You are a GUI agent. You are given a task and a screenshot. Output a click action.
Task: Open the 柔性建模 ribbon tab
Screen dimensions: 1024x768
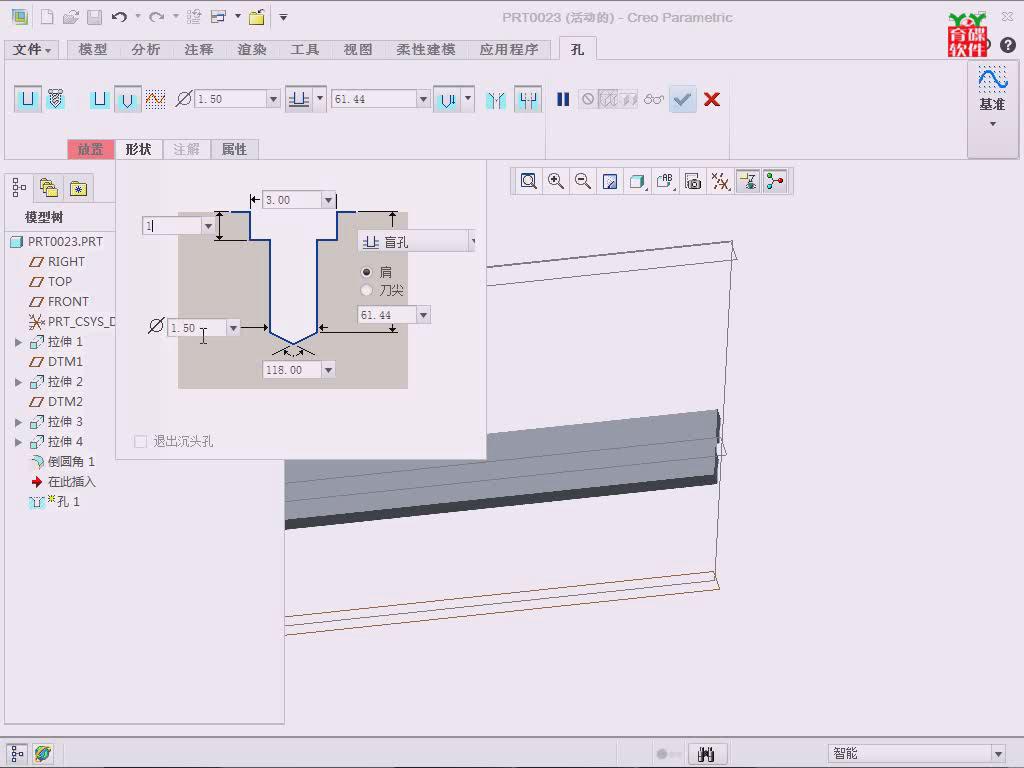pos(426,50)
